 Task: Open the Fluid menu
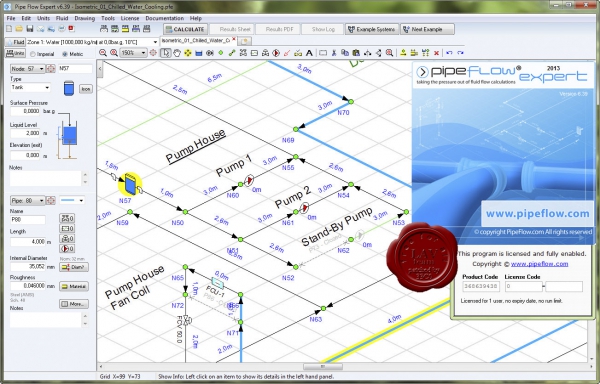tap(62, 18)
